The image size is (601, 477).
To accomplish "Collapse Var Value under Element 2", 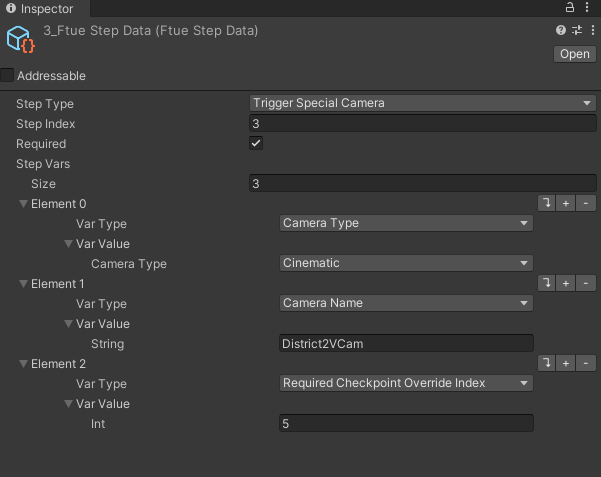I will (68, 403).
